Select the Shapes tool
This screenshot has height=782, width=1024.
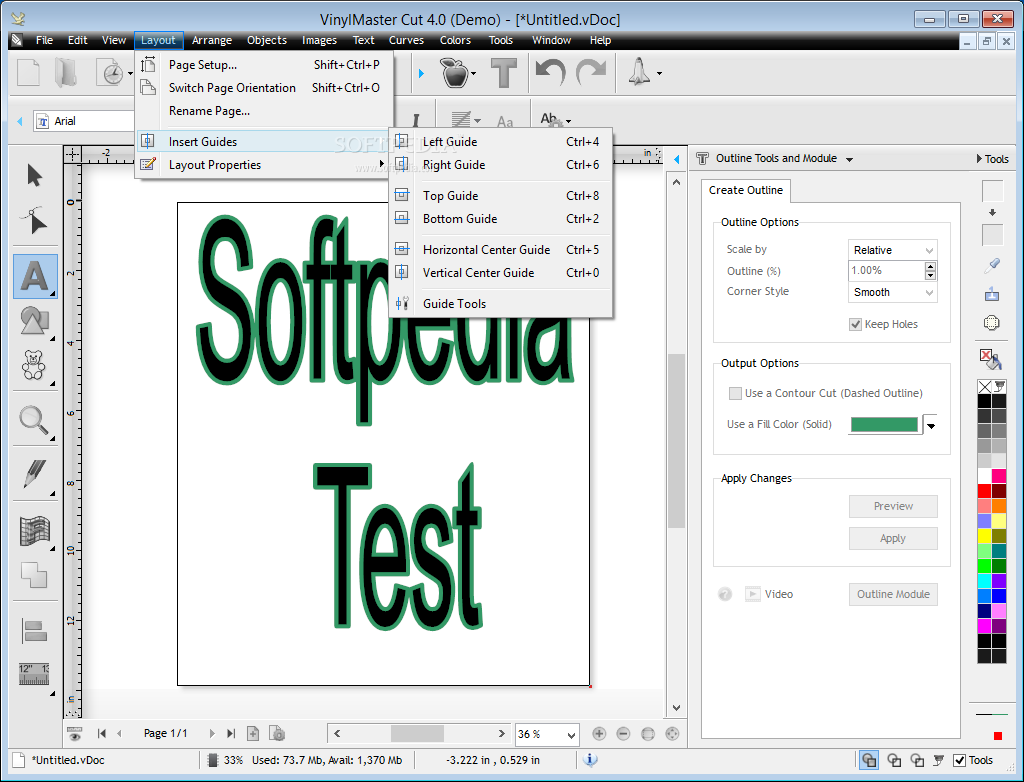pos(35,321)
